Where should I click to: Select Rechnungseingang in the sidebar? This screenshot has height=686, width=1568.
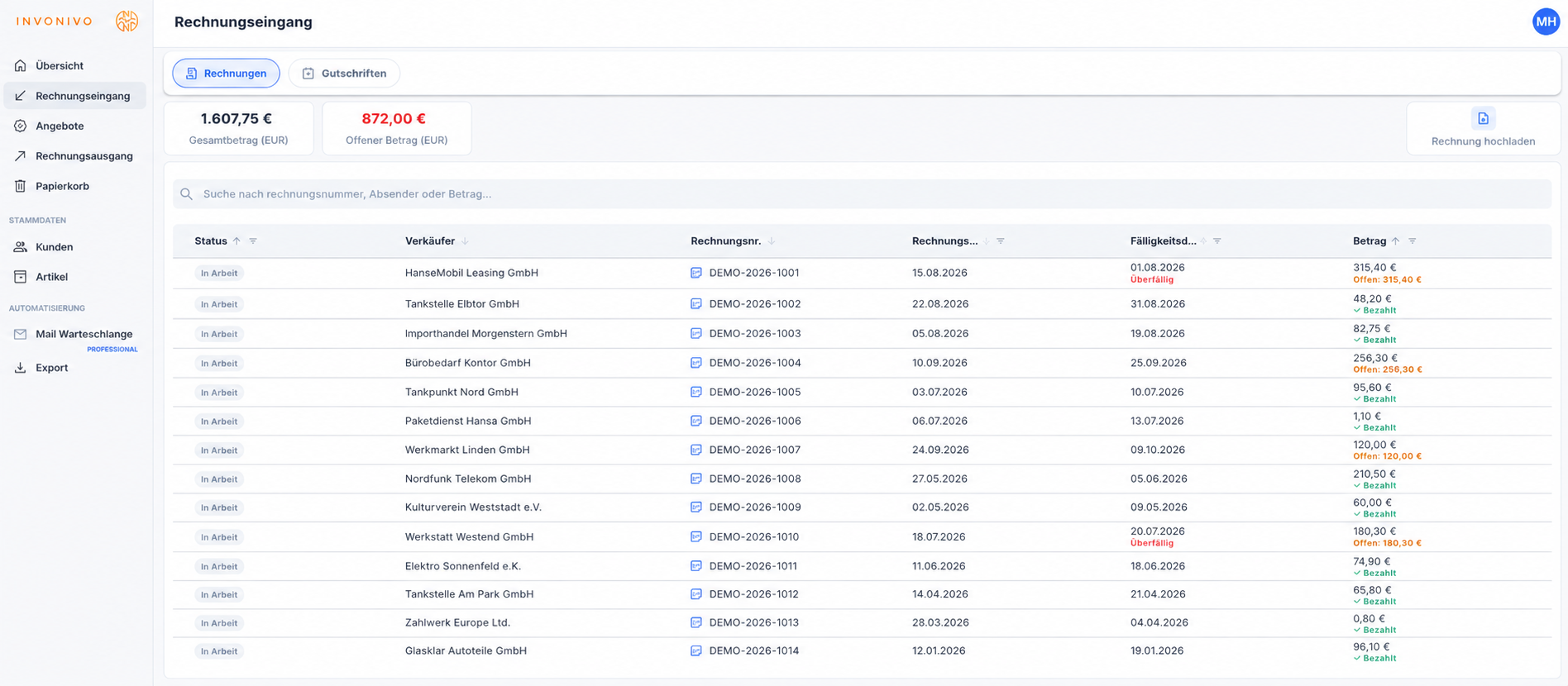(x=74, y=96)
